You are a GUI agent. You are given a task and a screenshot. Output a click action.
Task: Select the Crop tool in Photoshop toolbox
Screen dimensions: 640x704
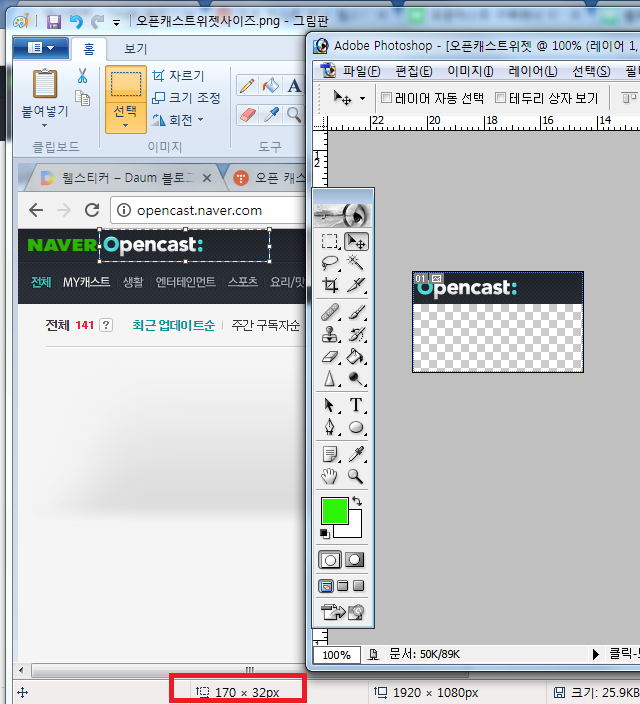coord(330,285)
